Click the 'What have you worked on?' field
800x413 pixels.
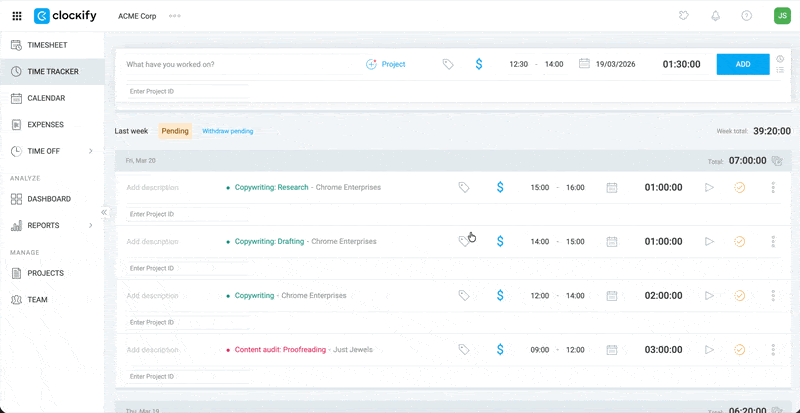pyautogui.click(x=240, y=64)
